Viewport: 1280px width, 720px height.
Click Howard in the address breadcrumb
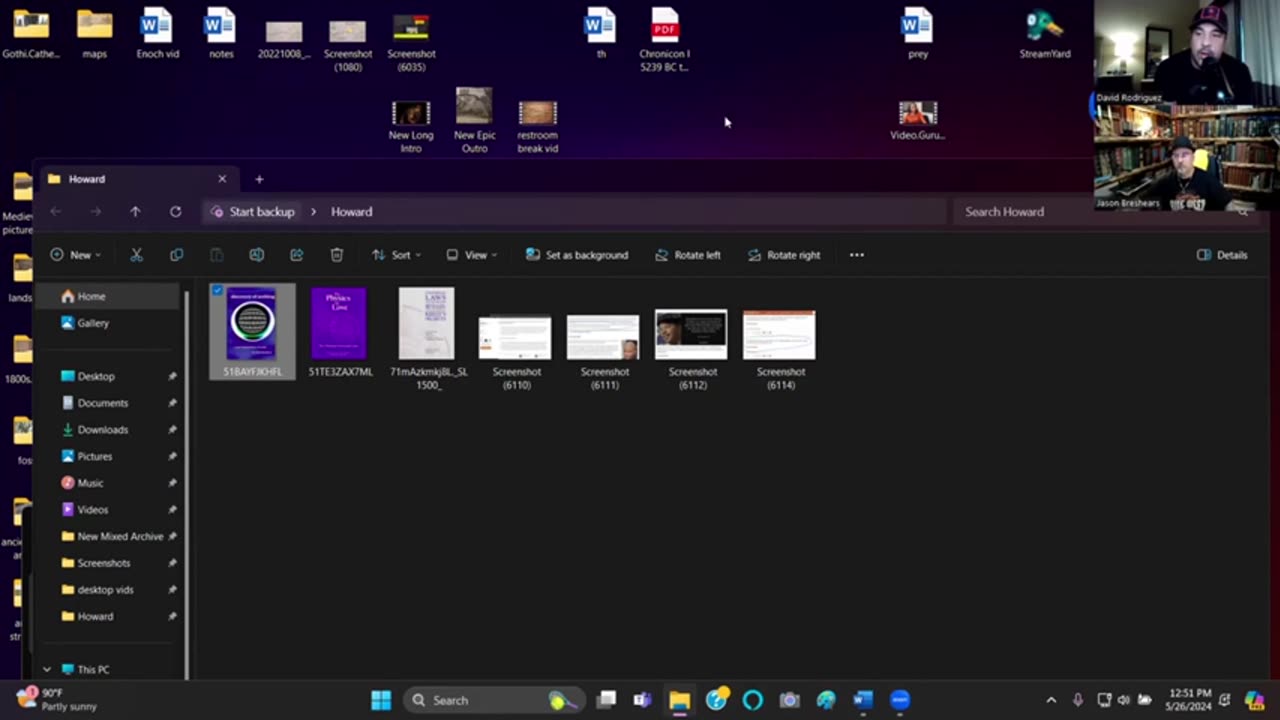[x=351, y=212]
